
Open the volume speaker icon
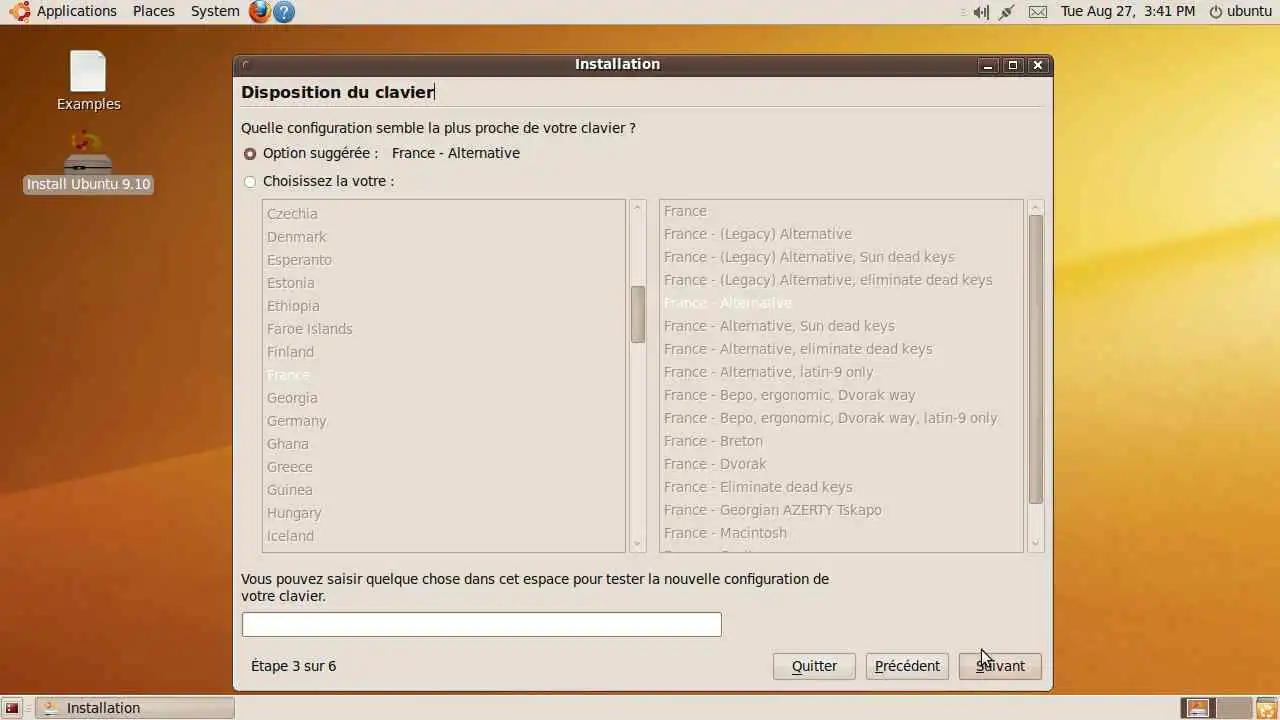[981, 12]
